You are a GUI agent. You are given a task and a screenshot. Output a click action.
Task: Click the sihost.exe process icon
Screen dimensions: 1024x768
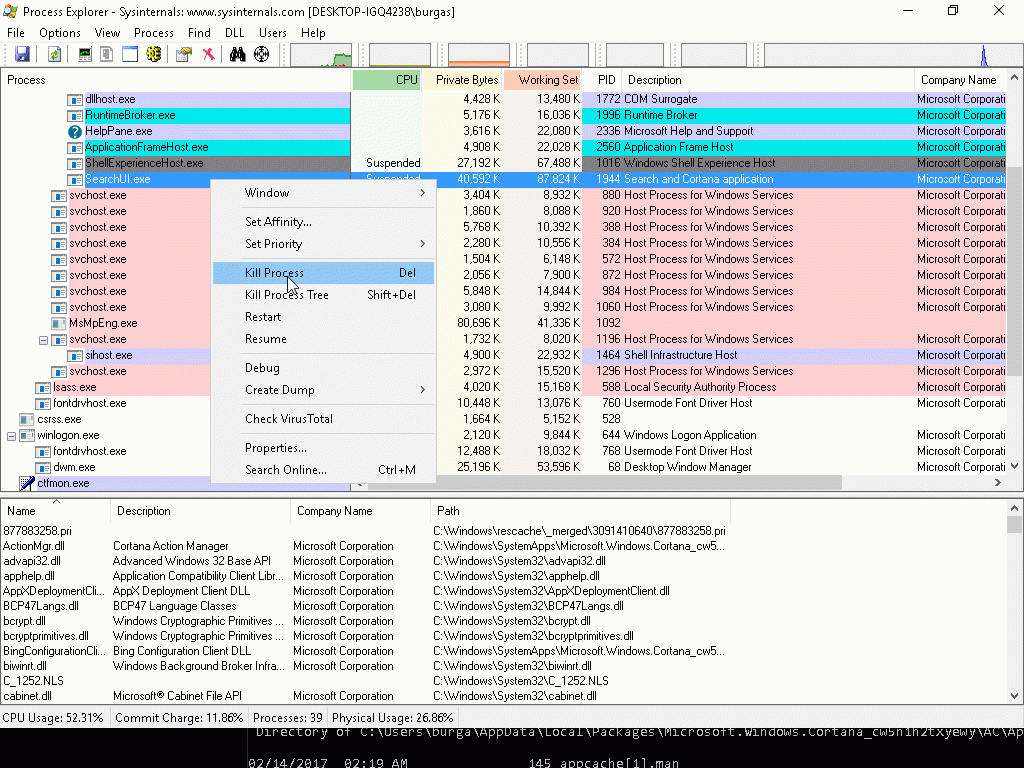pos(74,355)
